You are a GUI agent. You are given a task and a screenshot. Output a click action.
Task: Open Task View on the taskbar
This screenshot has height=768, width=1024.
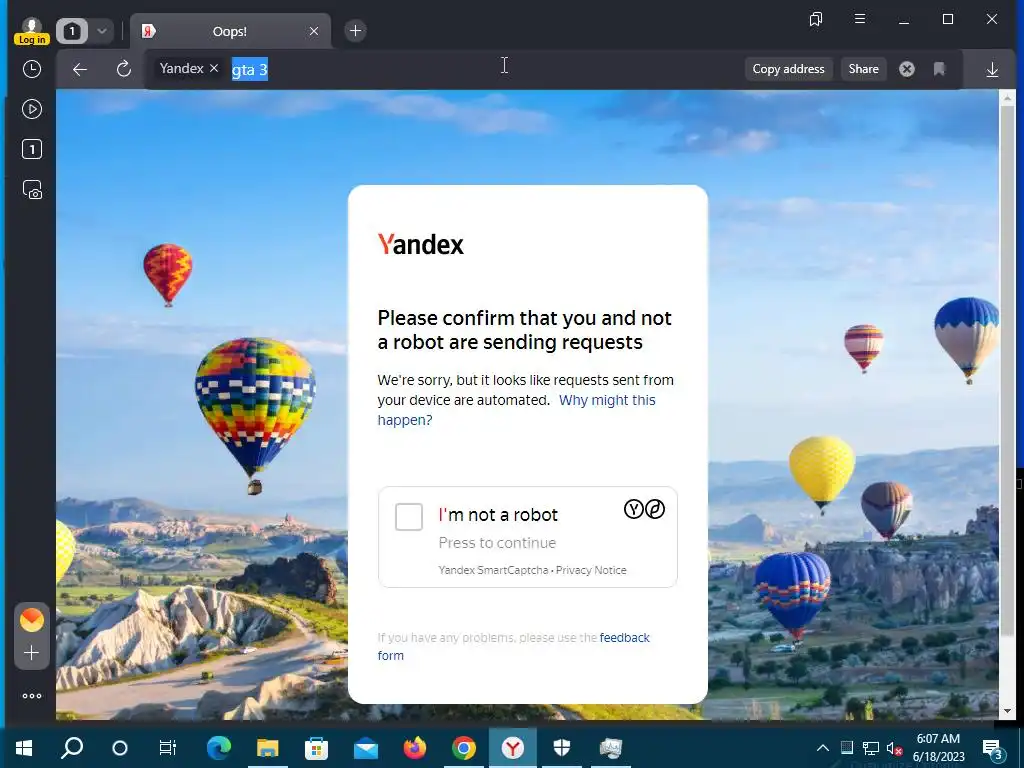(168, 748)
